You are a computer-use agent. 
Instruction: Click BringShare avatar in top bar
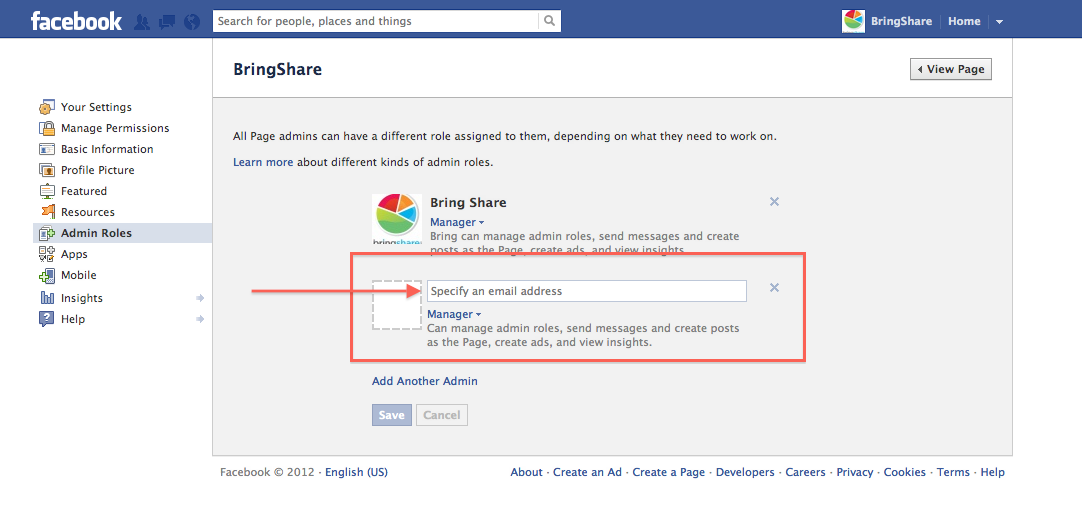click(x=854, y=21)
